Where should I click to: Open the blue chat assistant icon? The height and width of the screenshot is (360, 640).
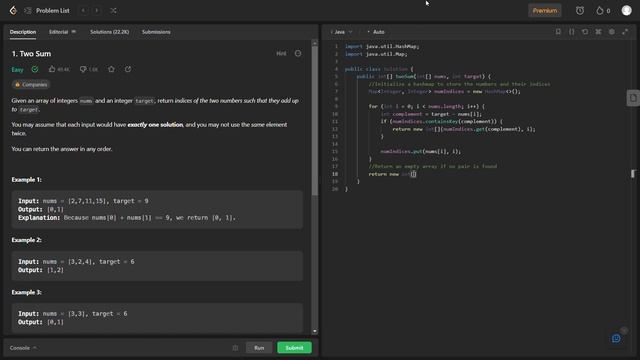(616, 338)
